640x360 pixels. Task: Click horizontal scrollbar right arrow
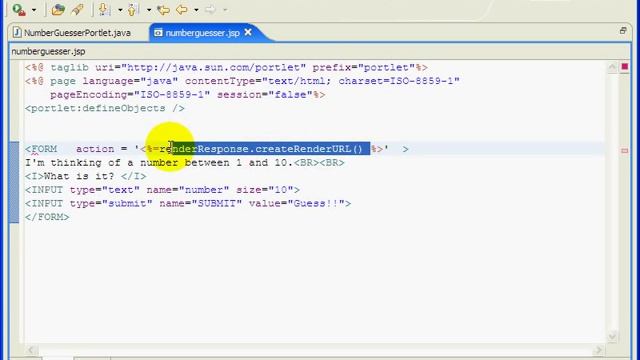(598, 350)
